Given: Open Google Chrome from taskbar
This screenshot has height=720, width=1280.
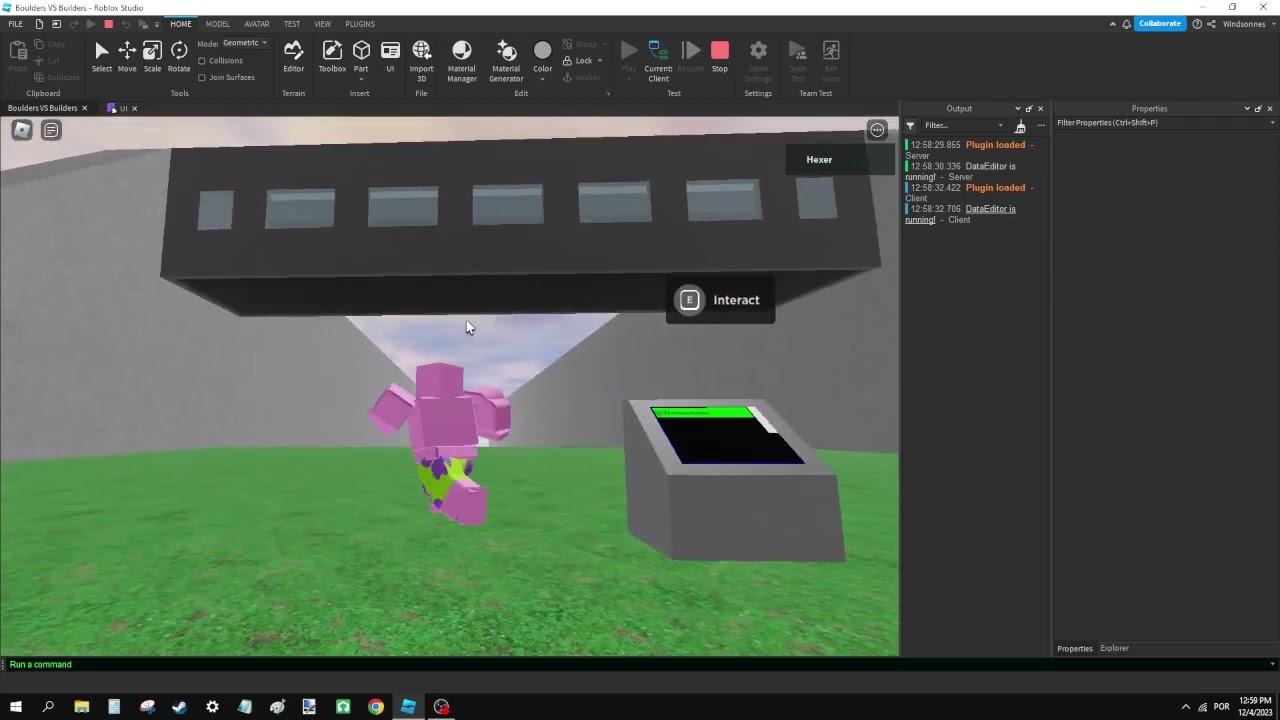Looking at the screenshot, I should click(x=375, y=707).
